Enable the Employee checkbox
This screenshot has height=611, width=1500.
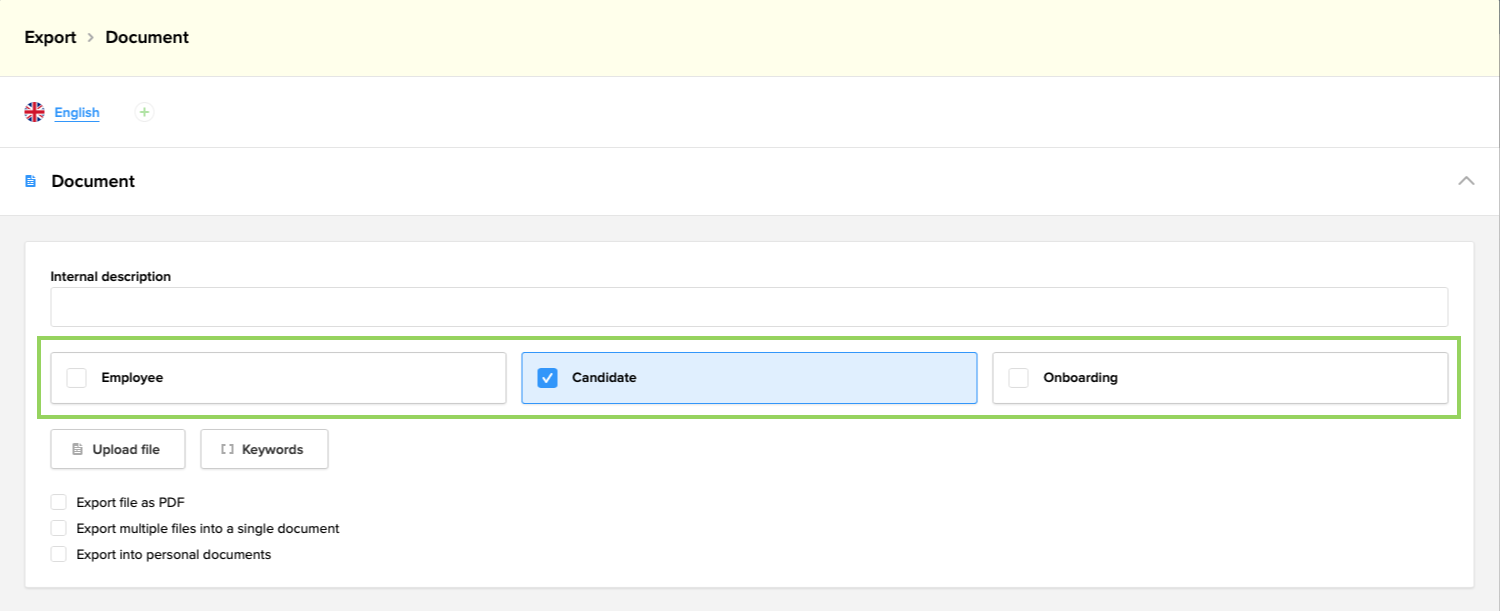(75, 377)
